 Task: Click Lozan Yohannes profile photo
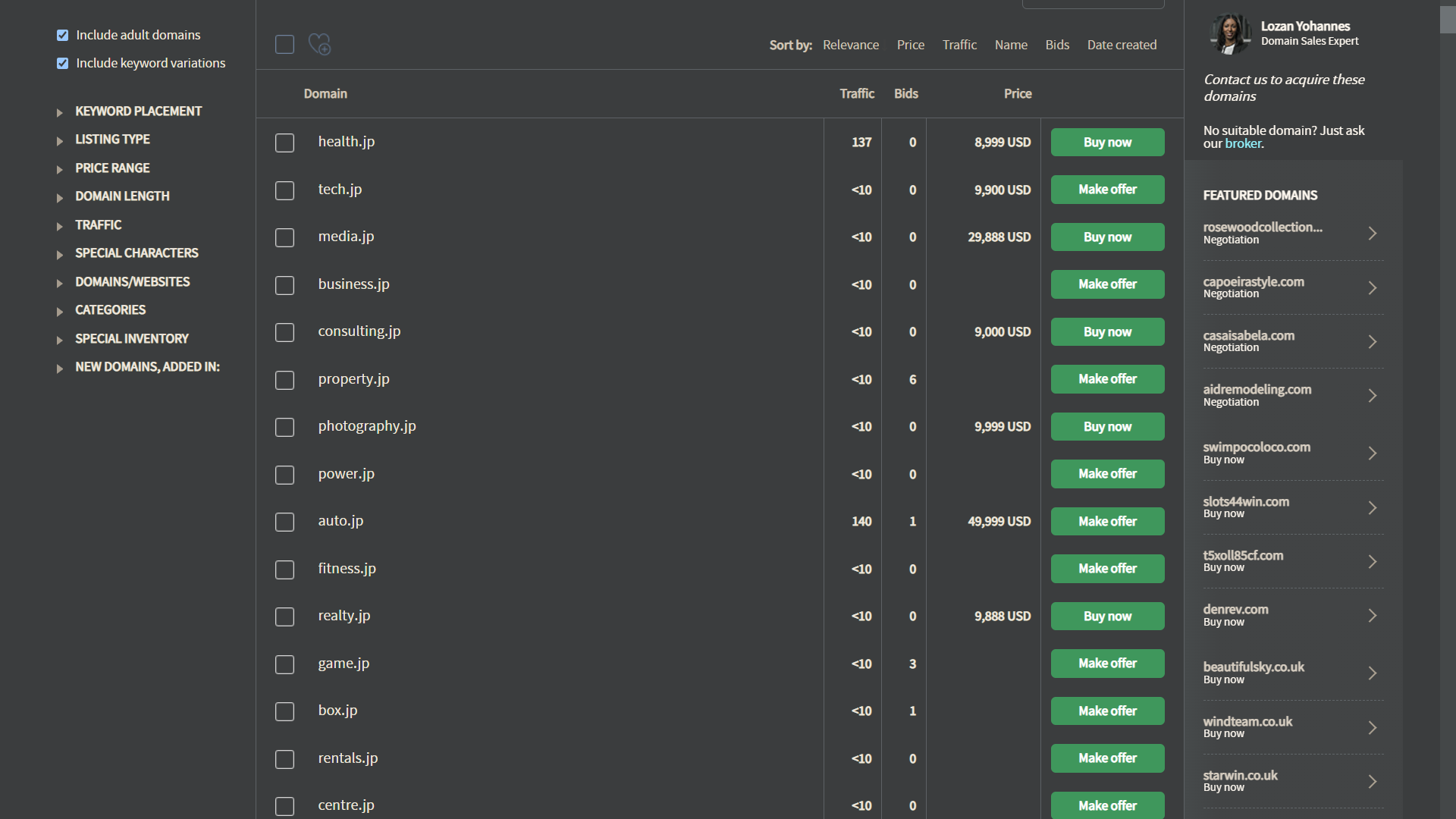tap(1229, 34)
